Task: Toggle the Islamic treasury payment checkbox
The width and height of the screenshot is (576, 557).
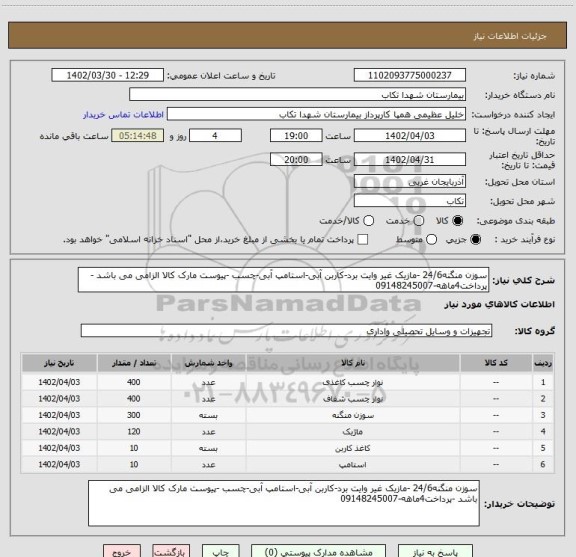Action: [x=363, y=240]
